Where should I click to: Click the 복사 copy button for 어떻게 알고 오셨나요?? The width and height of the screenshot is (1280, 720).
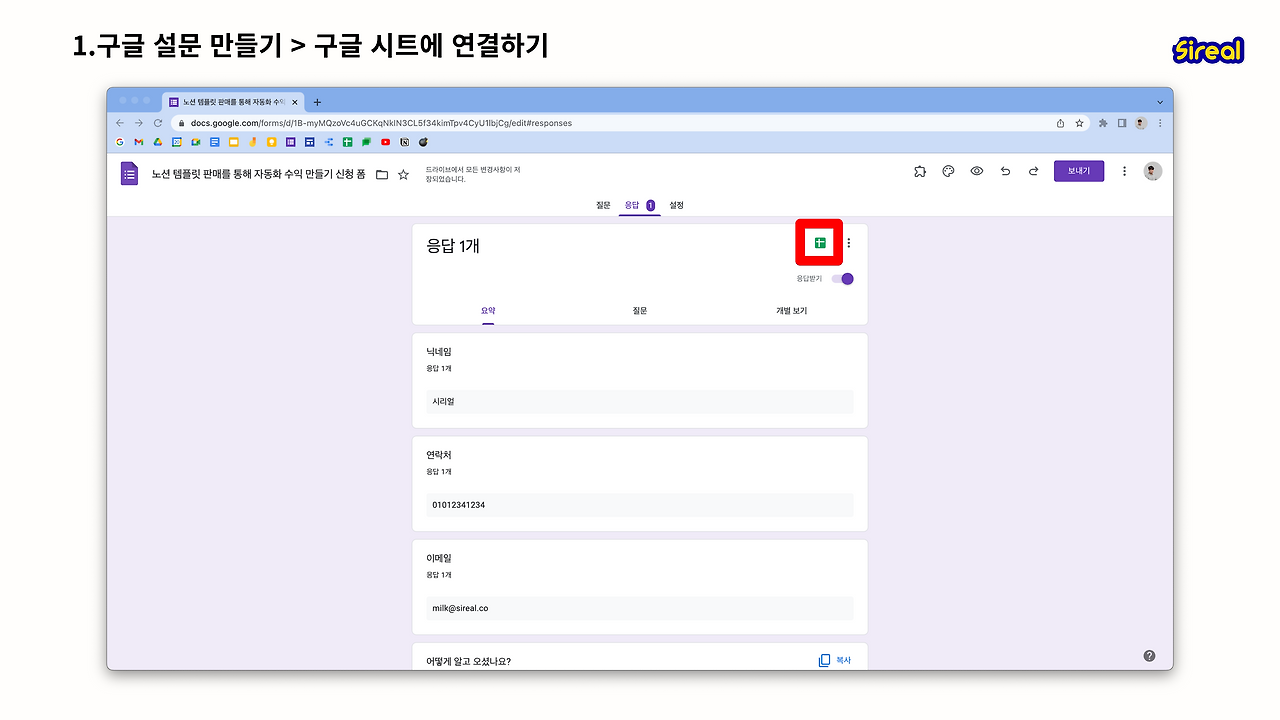point(835,660)
